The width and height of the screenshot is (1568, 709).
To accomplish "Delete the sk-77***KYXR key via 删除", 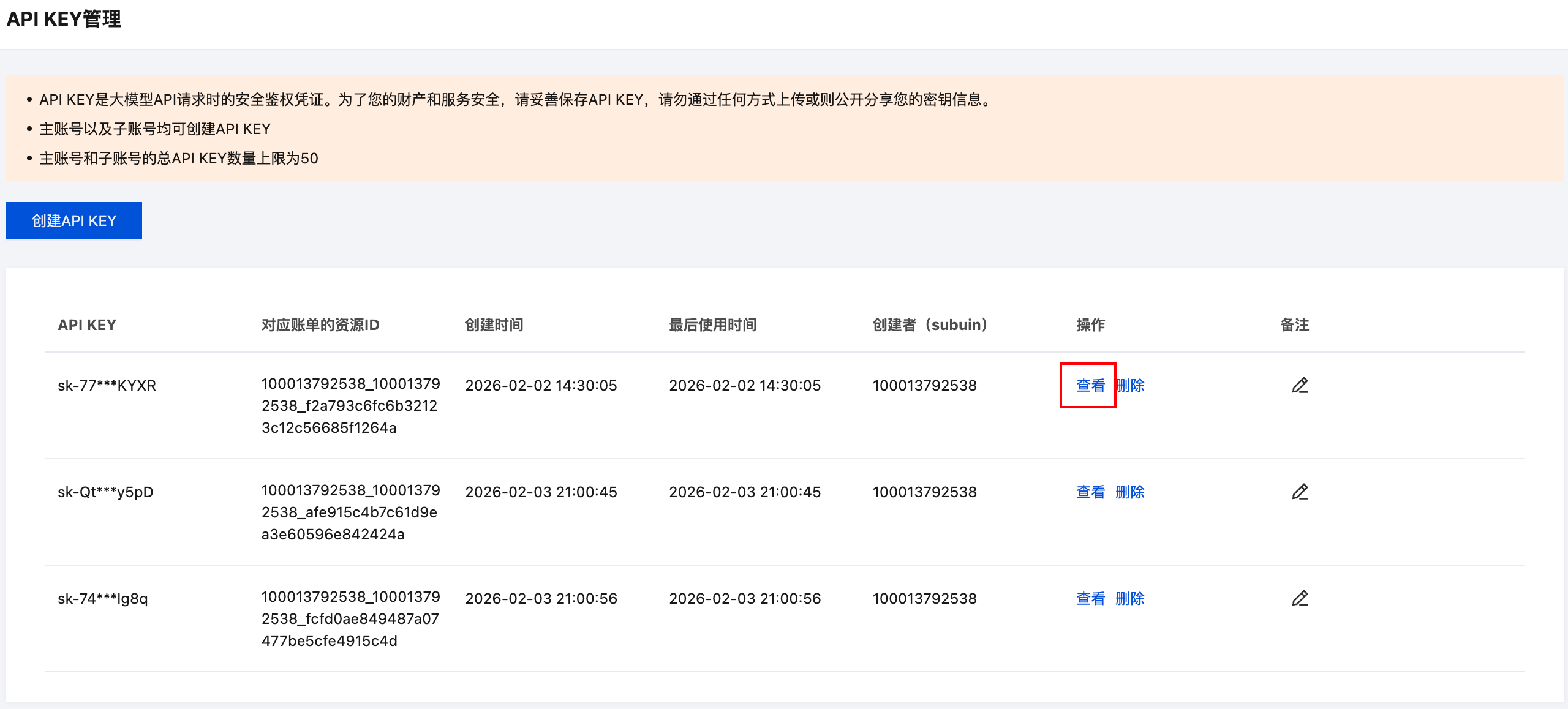I will tap(1131, 385).
